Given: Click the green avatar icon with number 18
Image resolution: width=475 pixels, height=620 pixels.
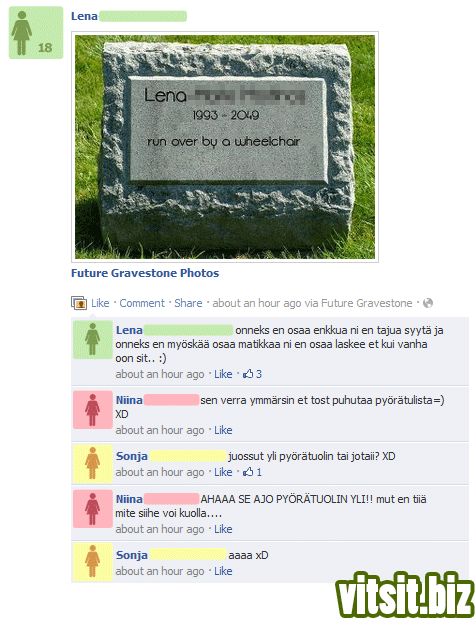Looking at the screenshot, I should coord(36,32).
